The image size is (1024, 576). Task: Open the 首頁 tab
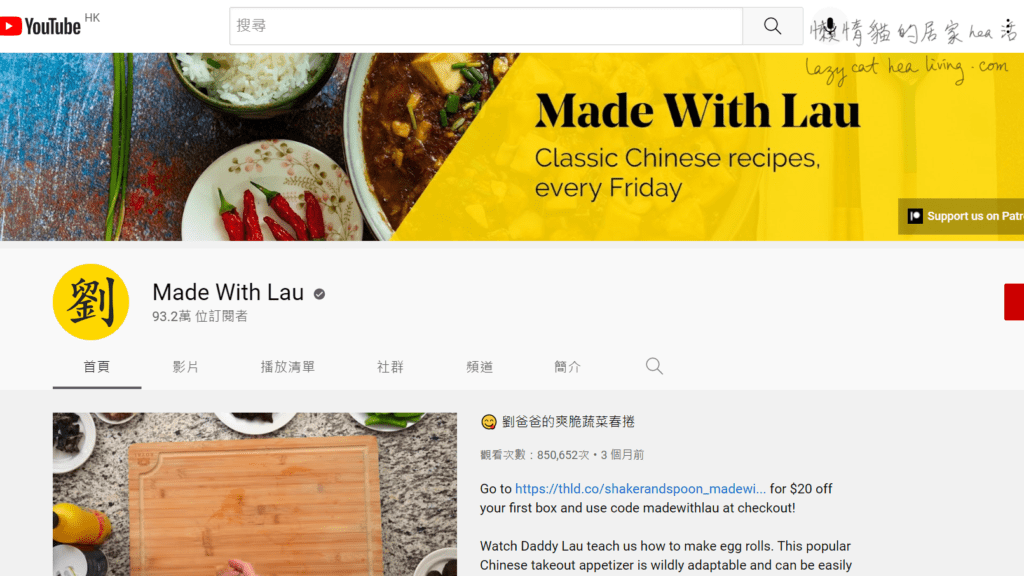tap(97, 367)
